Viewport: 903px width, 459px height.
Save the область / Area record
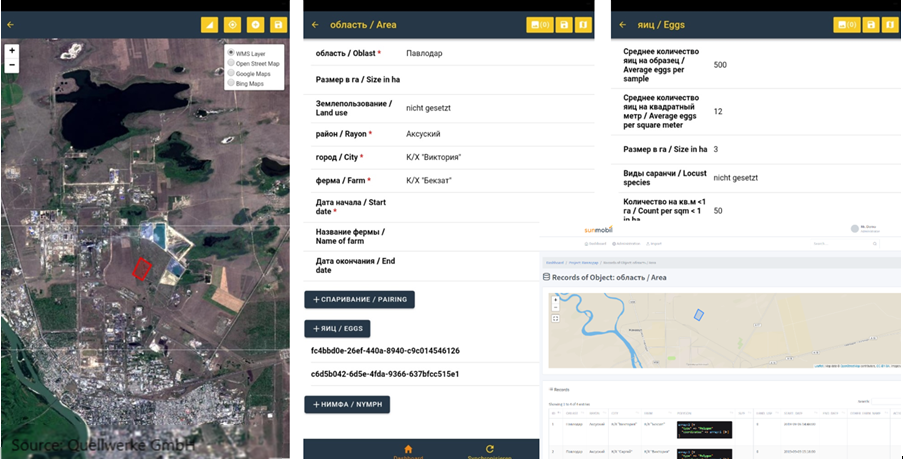565,24
